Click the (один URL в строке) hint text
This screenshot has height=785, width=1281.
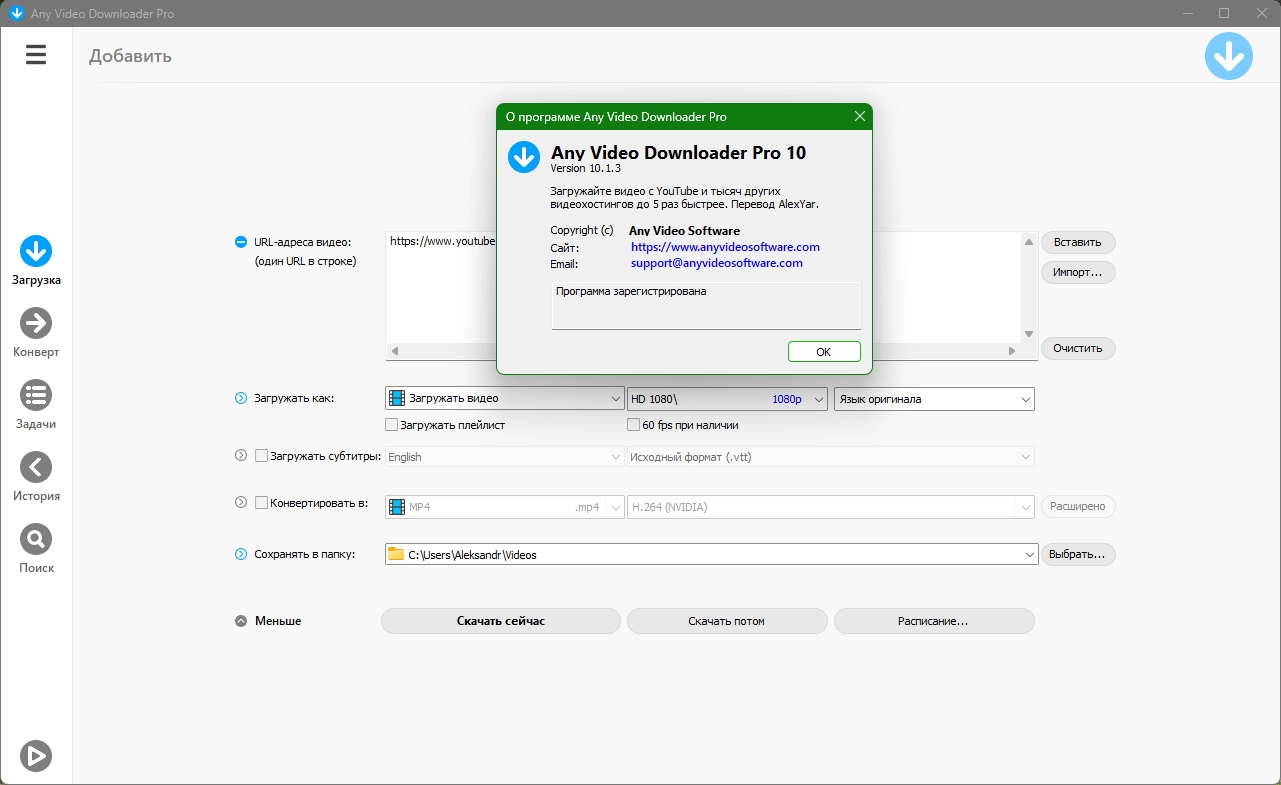(305, 261)
